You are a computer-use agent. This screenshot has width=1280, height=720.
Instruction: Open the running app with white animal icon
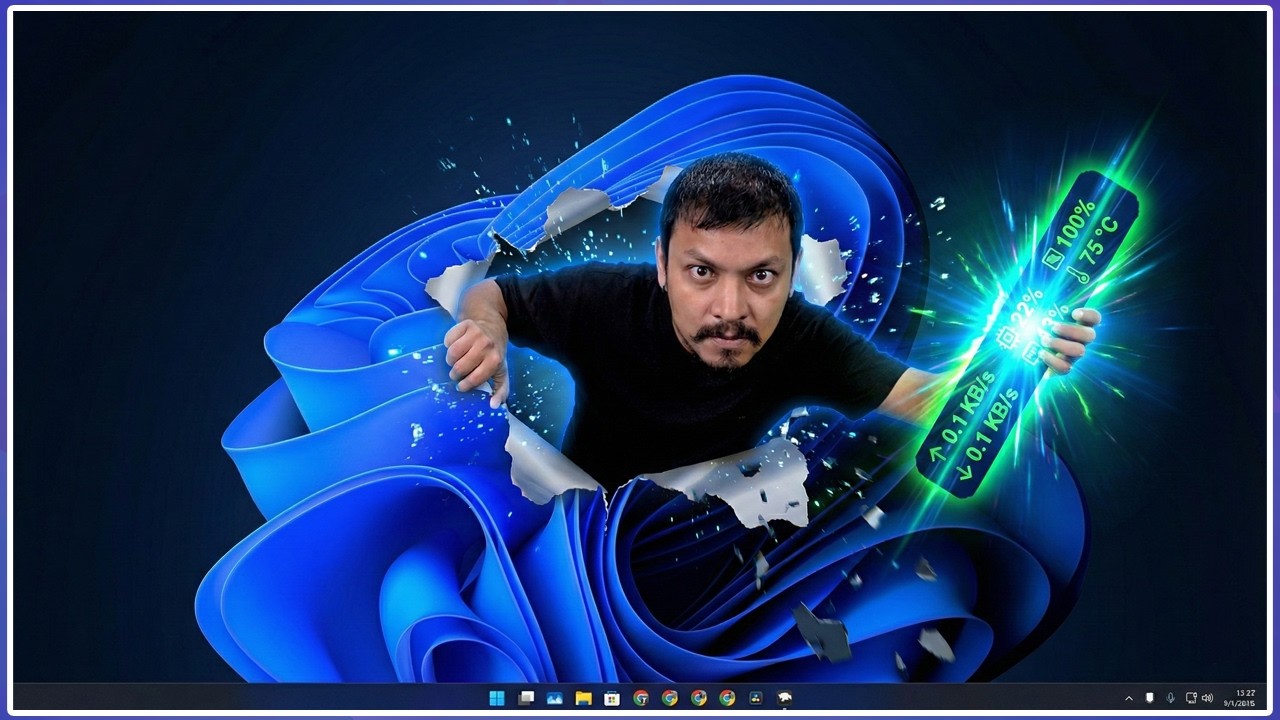pyautogui.click(x=785, y=698)
